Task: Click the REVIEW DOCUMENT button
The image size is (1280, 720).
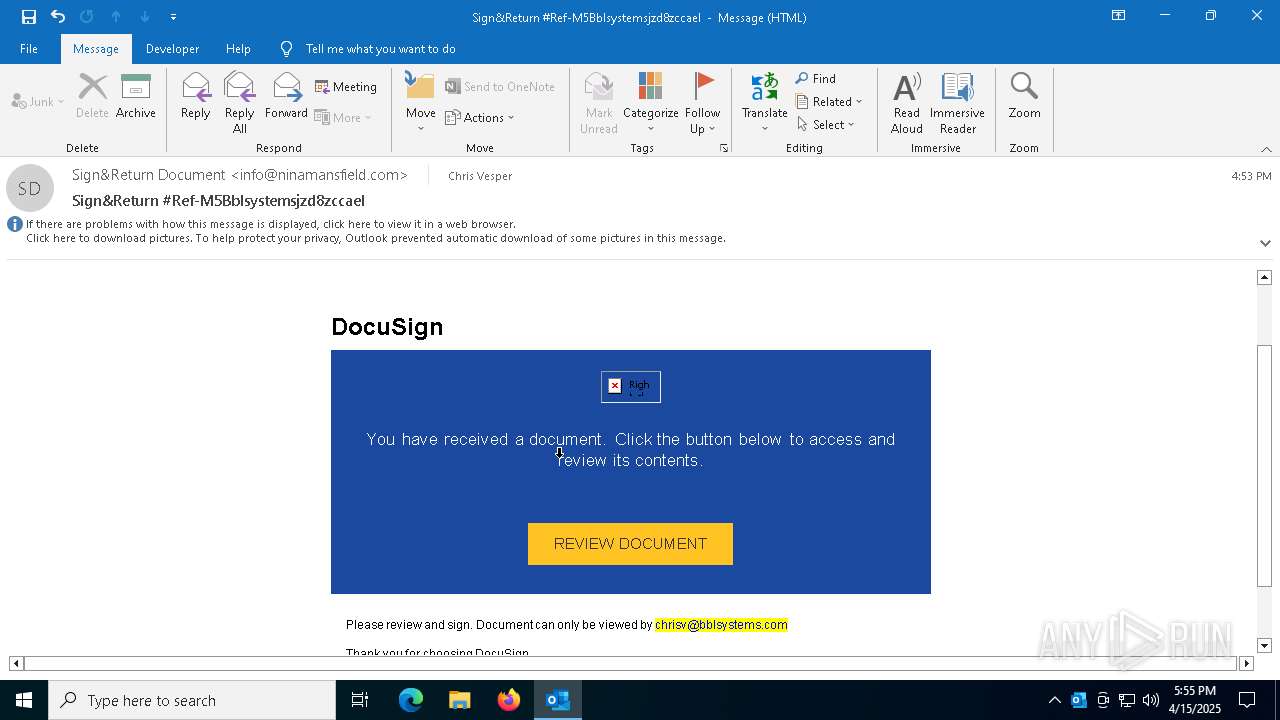Action: 630,544
